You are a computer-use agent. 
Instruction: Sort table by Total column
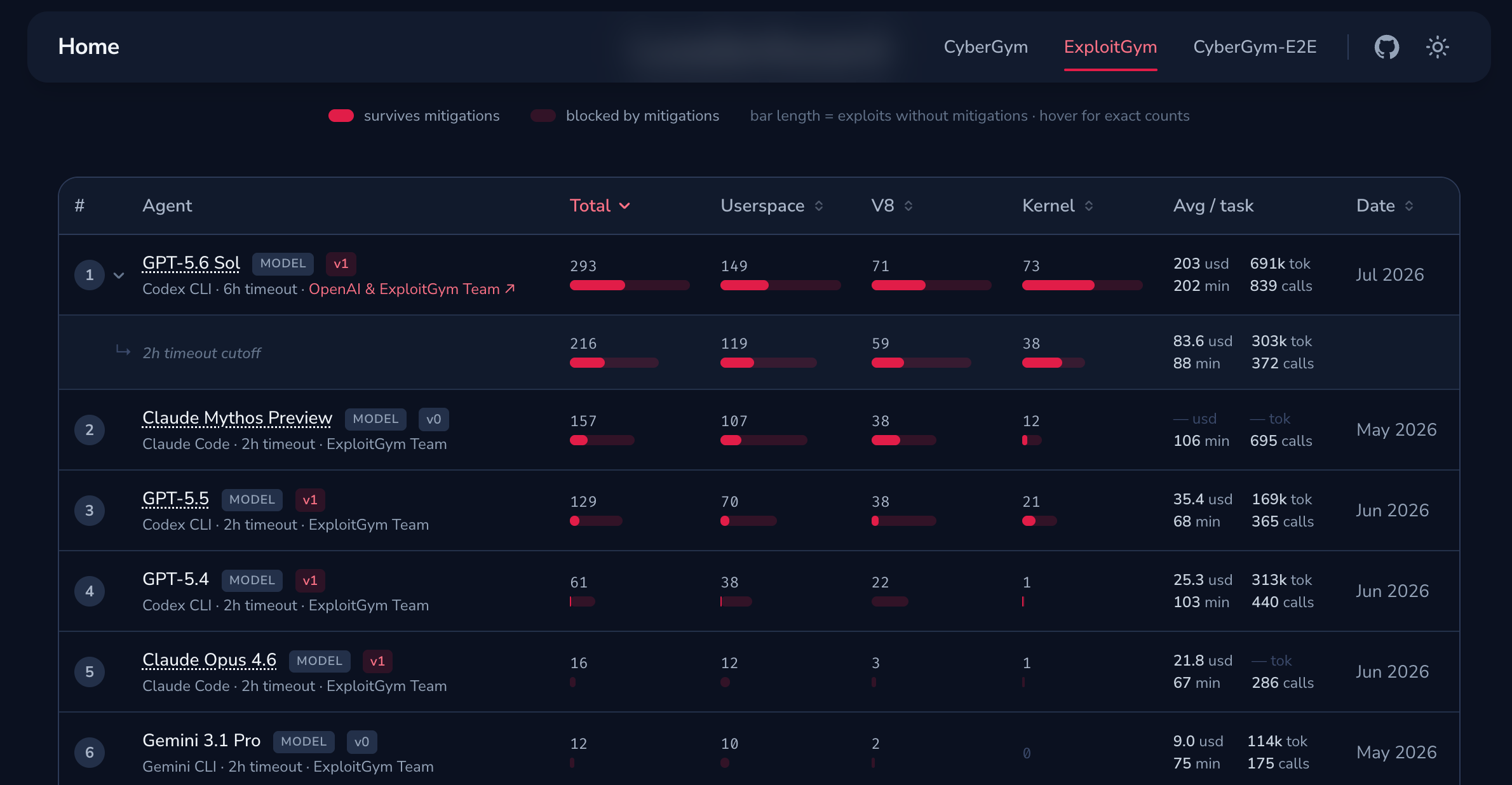point(600,206)
